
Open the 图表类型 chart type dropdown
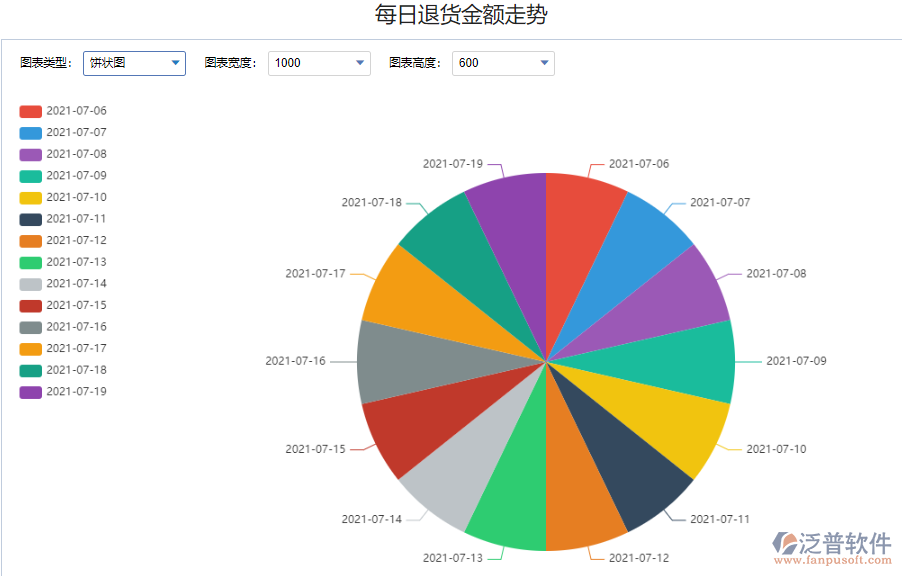pos(134,62)
